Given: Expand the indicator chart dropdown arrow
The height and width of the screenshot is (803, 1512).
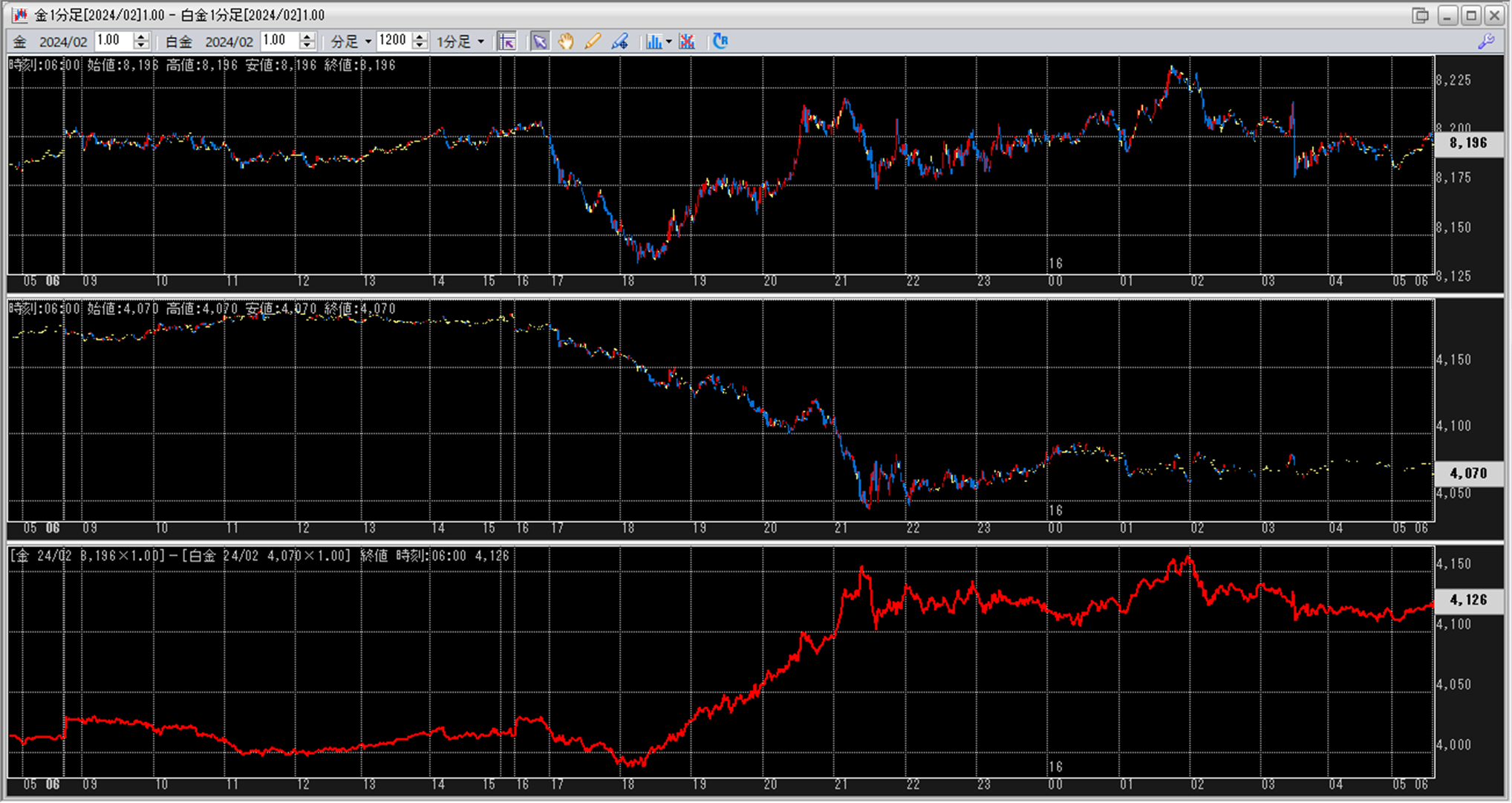Looking at the screenshot, I should (669, 42).
